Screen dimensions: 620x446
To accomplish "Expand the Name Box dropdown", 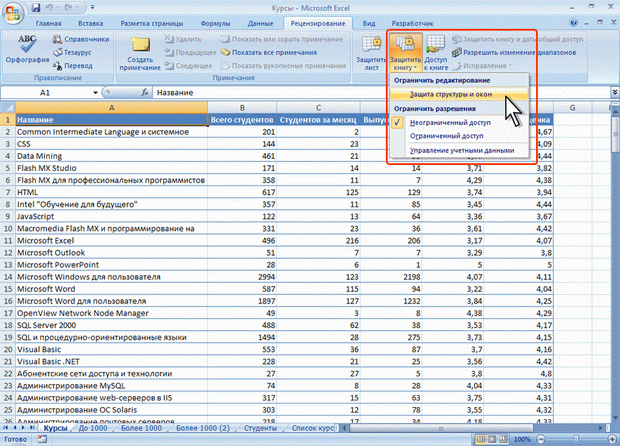I will (95, 93).
